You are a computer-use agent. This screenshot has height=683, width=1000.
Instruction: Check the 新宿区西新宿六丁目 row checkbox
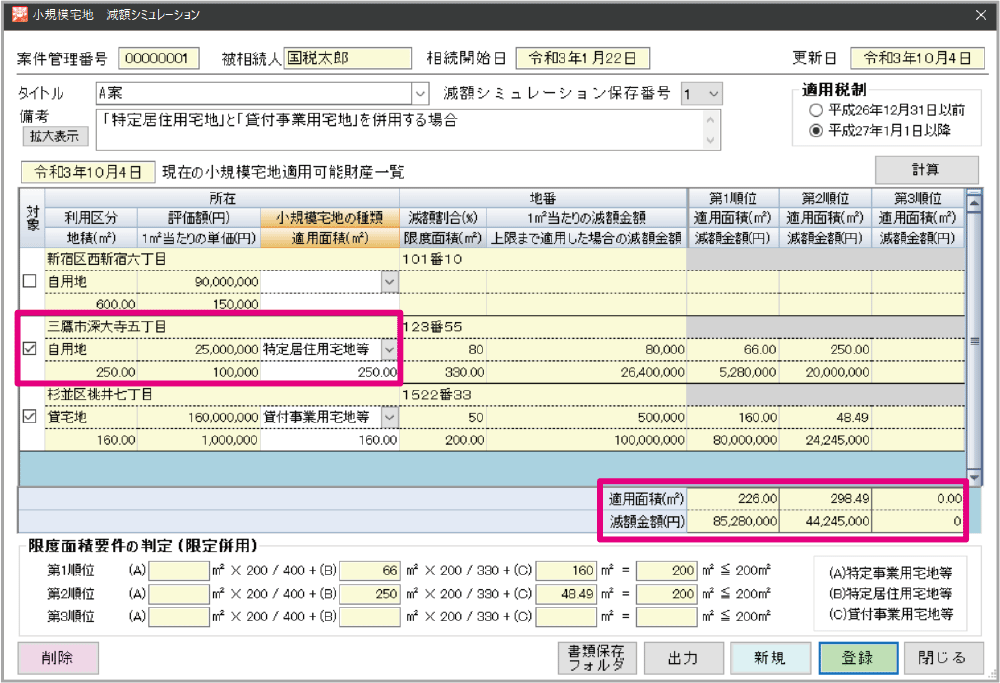[29, 283]
